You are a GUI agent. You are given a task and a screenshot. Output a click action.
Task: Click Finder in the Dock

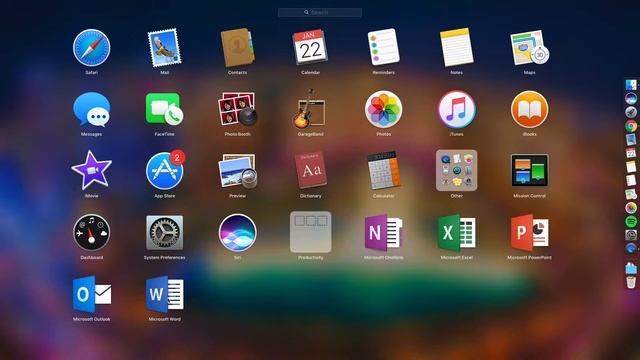click(x=631, y=84)
